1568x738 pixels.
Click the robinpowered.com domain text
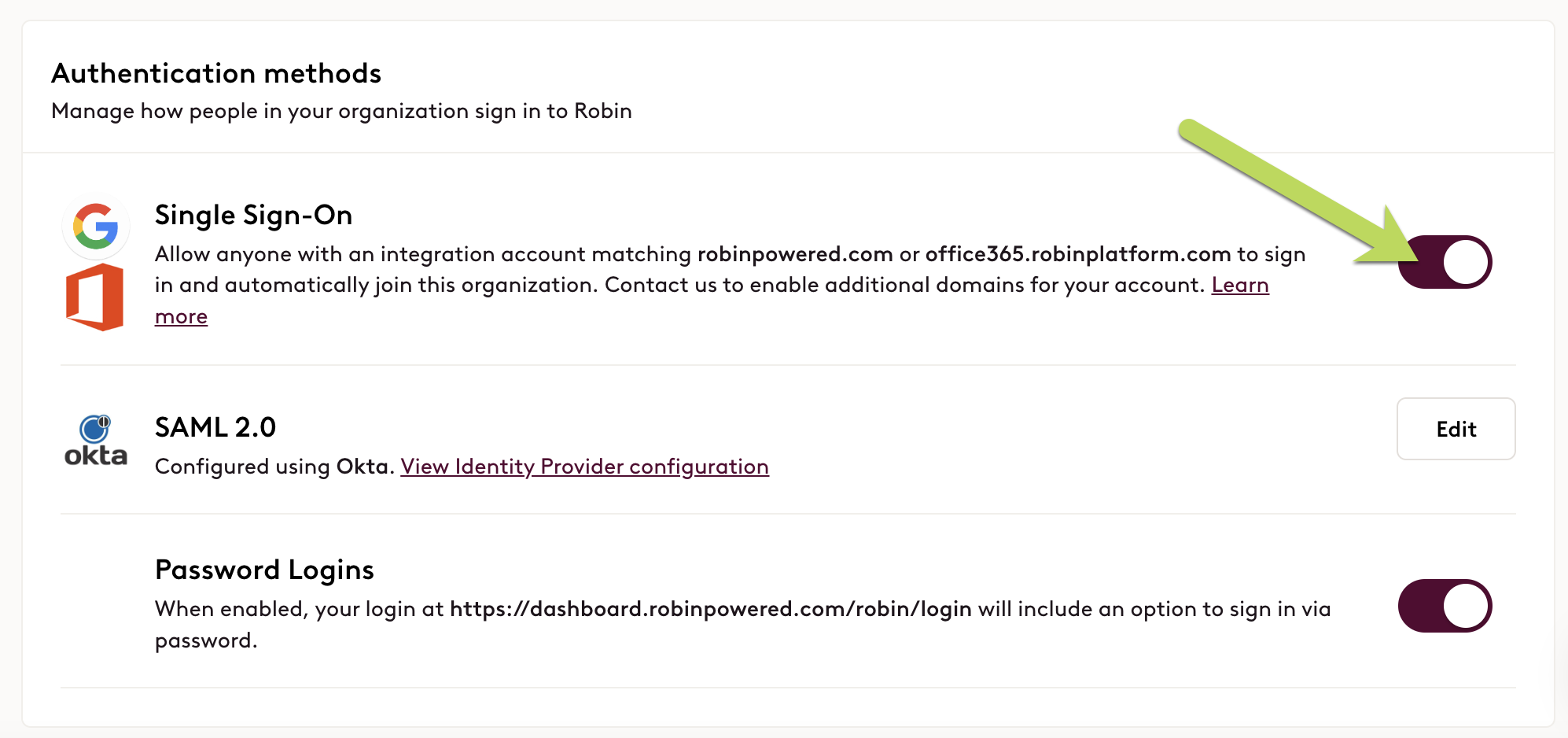[795, 254]
